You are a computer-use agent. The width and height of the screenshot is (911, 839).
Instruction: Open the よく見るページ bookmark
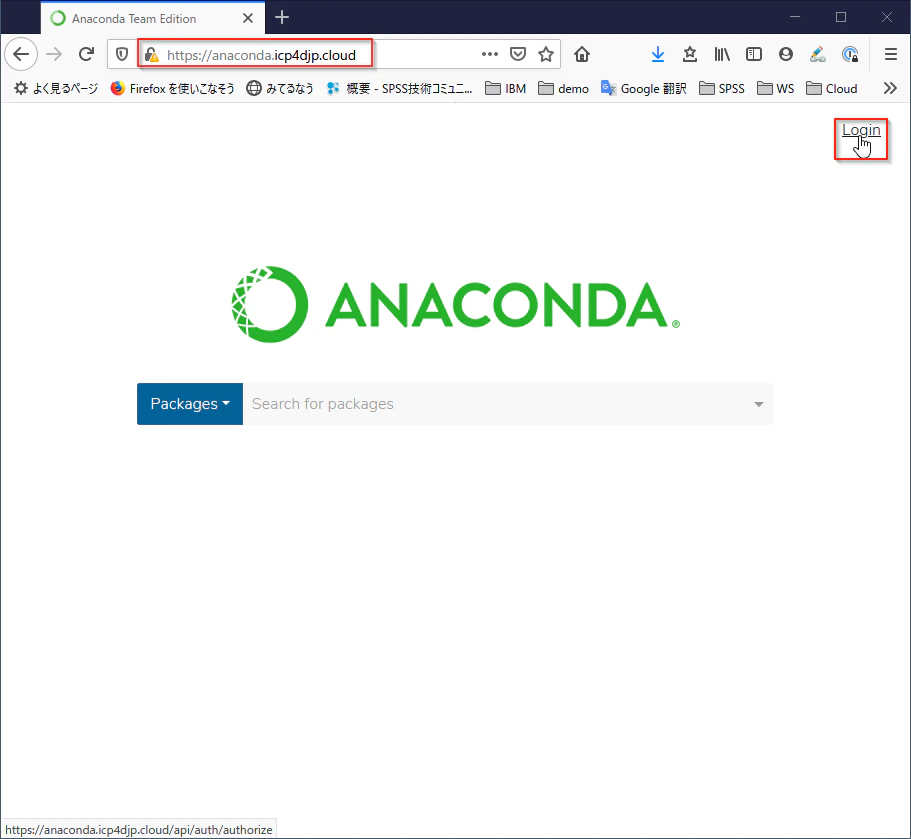tap(56, 88)
